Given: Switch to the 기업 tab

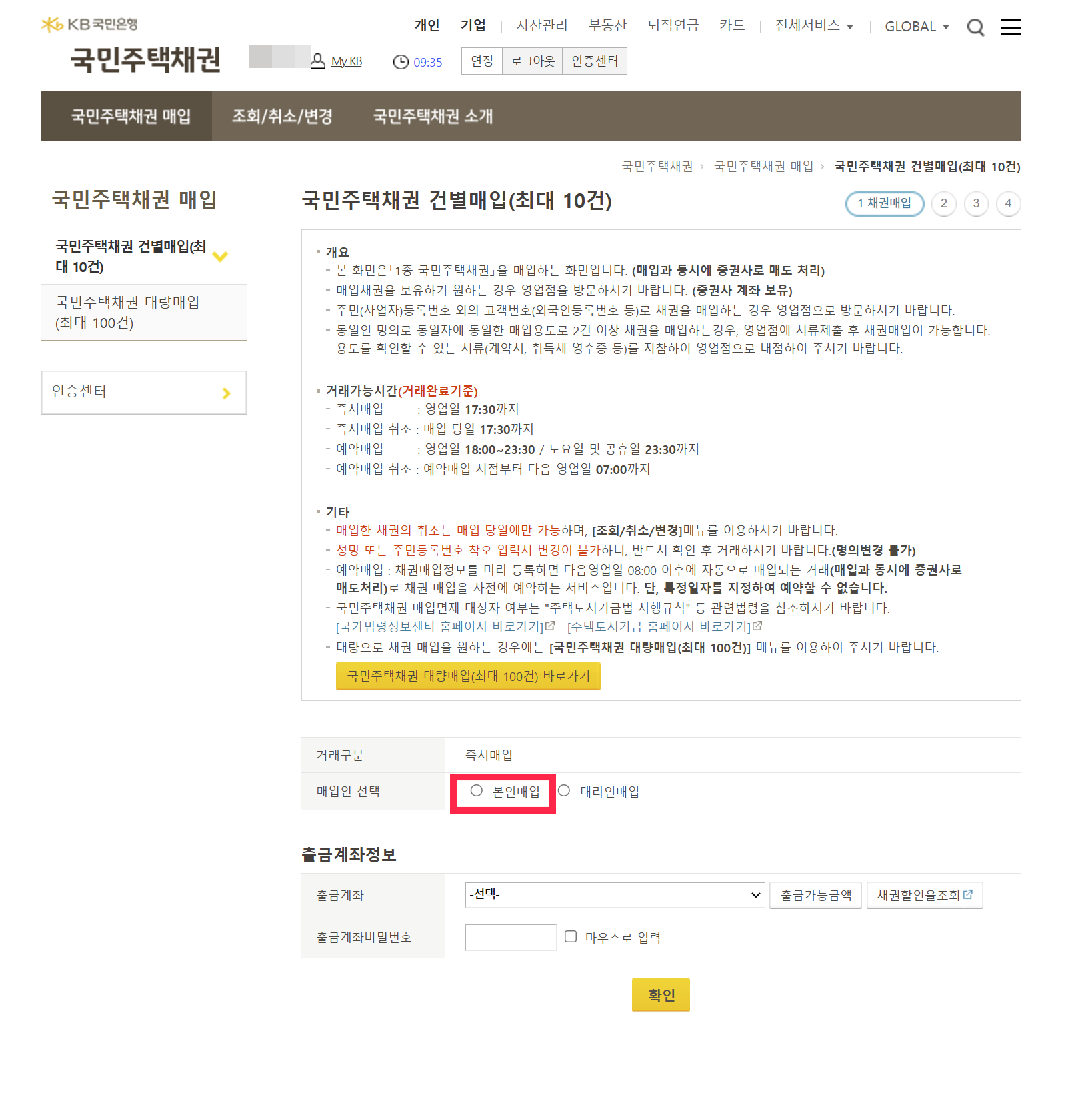Looking at the screenshot, I should 473,25.
